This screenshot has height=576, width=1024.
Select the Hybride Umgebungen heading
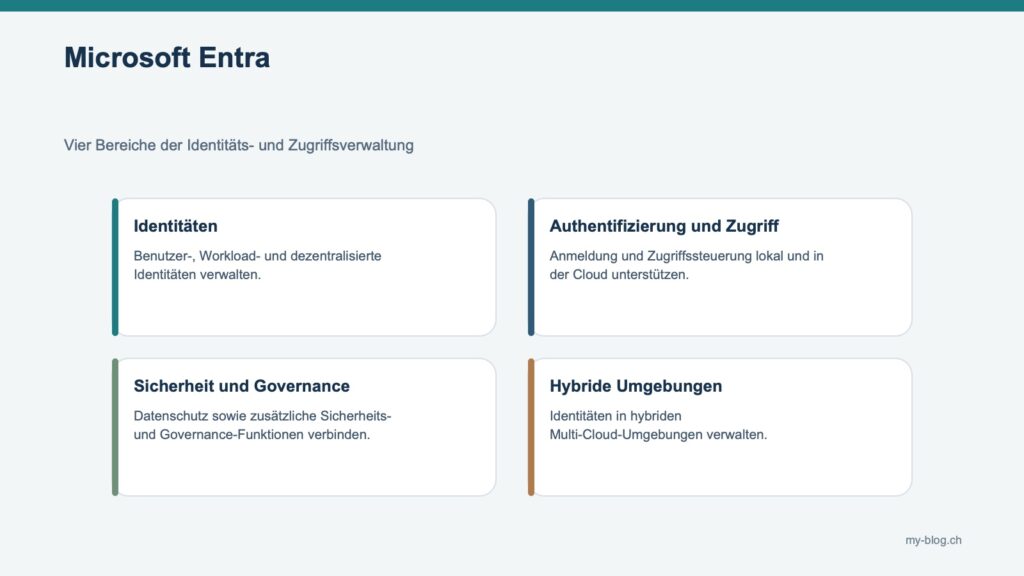(x=635, y=386)
